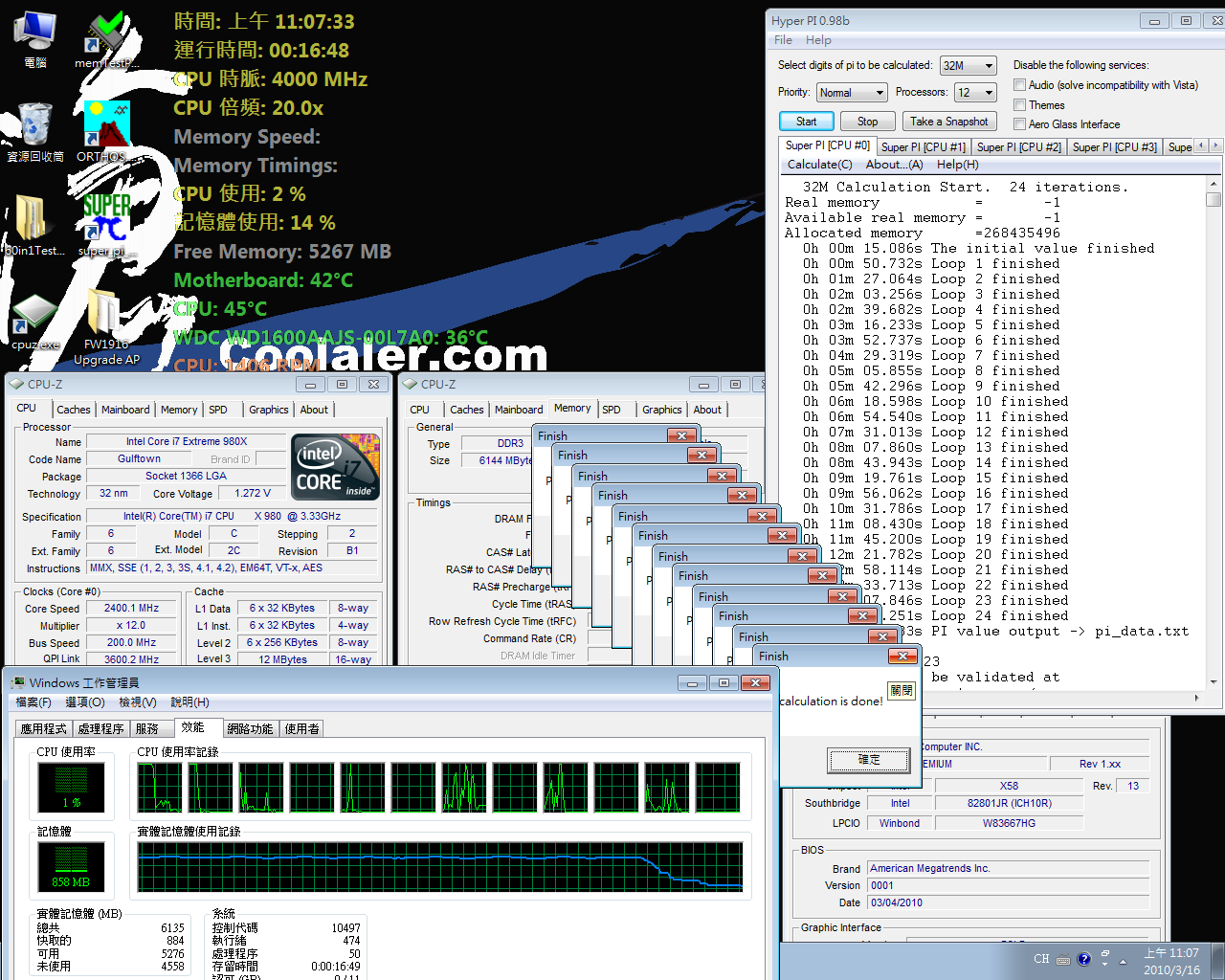Viewport: 1225px width, 980px height.
Task: Restore the Hyper PI window with the middle title button
Action: click(1186, 20)
